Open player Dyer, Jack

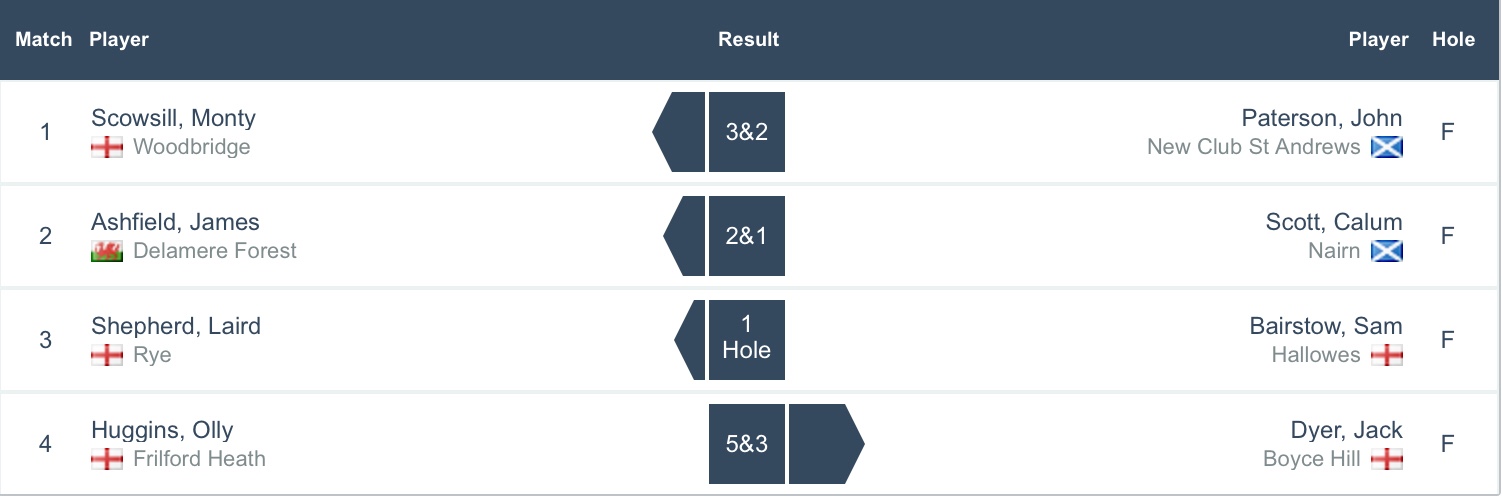[x=1346, y=430]
